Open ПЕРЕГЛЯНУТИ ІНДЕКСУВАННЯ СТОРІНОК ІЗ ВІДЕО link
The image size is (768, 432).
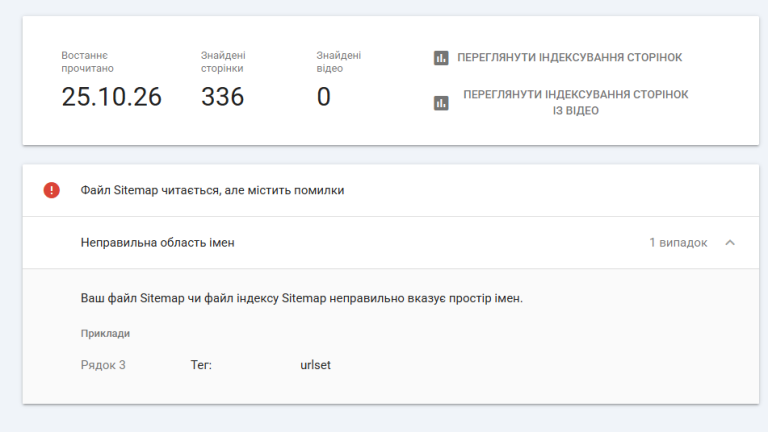pyautogui.click(x=576, y=102)
